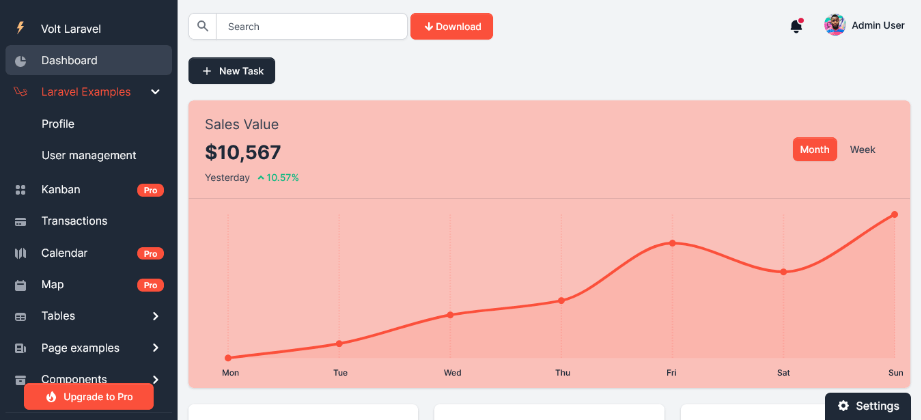The height and width of the screenshot is (420, 921).
Task: Click the Dashboard pie chart icon
Action: [21, 61]
